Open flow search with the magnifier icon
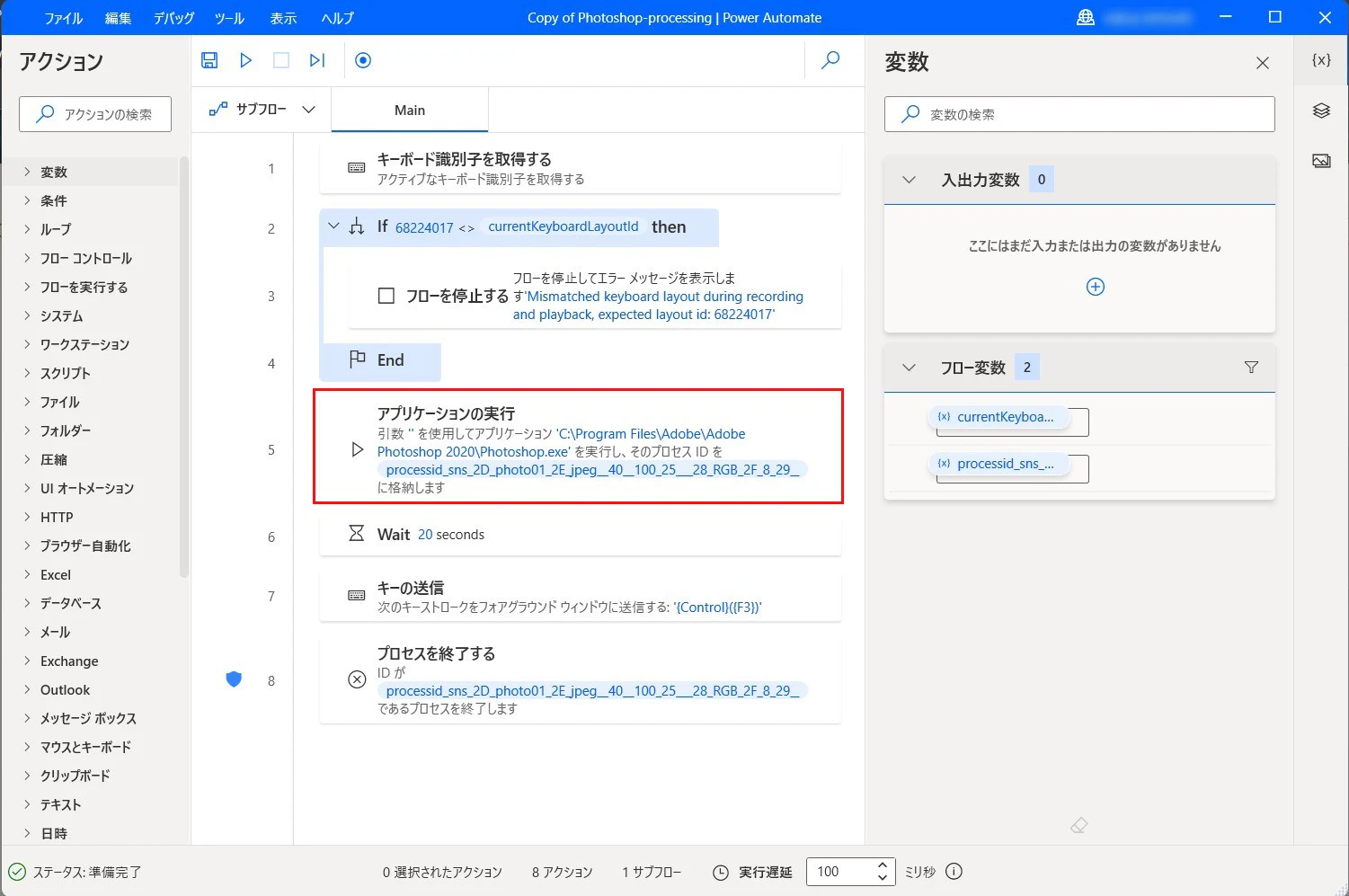Image resolution: width=1349 pixels, height=896 pixels. (x=830, y=60)
